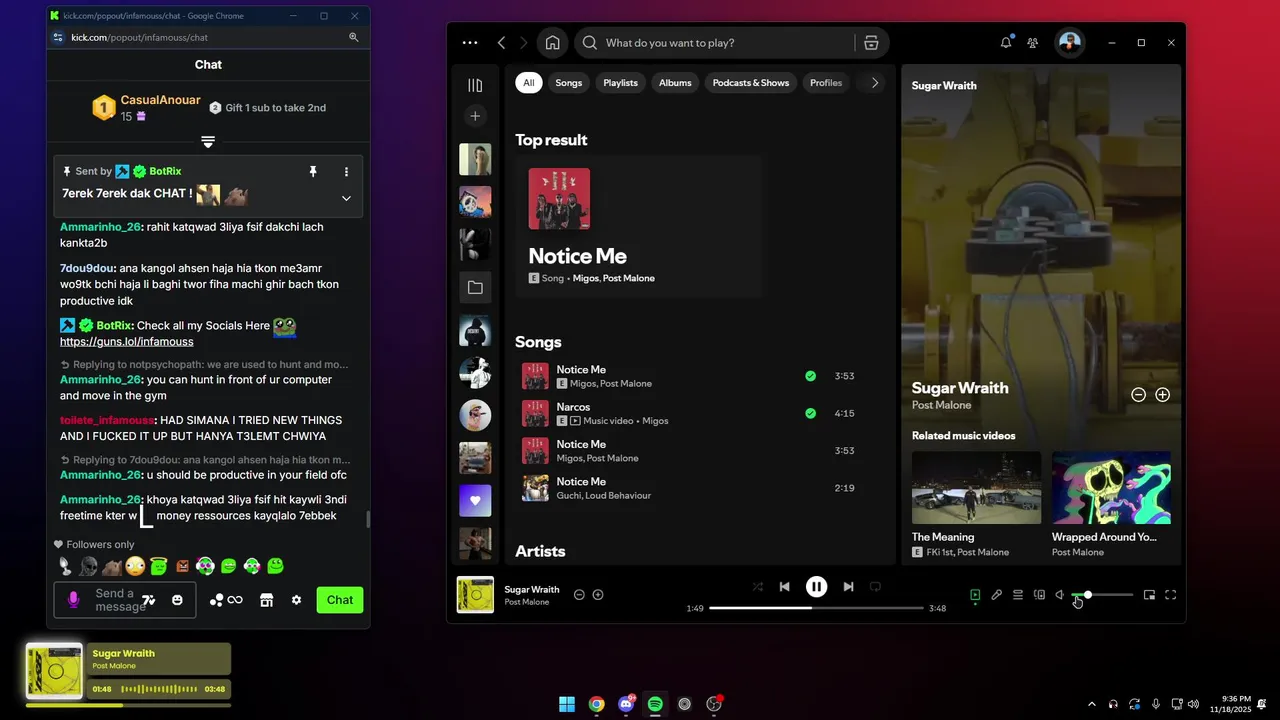Go back in Spotify navigation
This screenshot has width=1280, height=720.
[502, 43]
